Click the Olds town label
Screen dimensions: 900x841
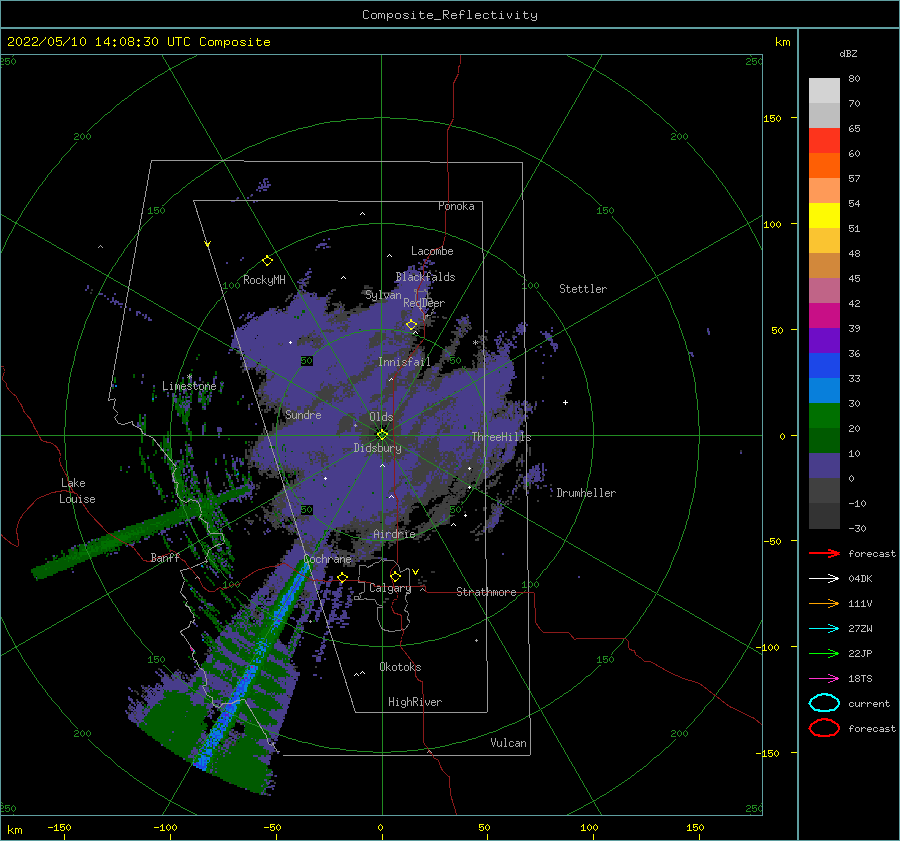pyautogui.click(x=381, y=417)
